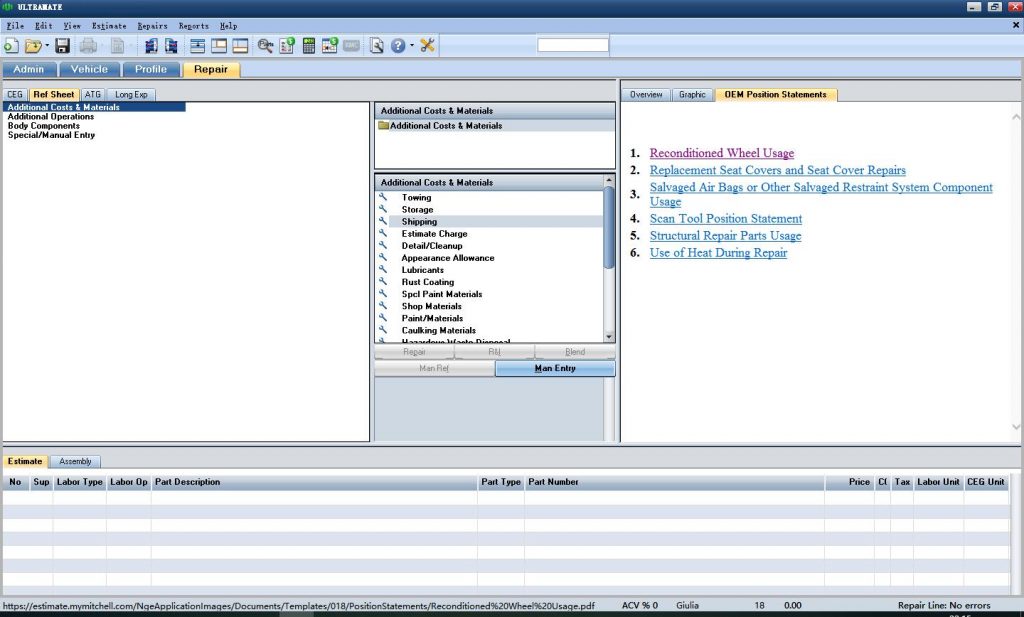Select Body Components in left list
Image resolution: width=1024 pixels, height=617 pixels.
click(x=44, y=125)
